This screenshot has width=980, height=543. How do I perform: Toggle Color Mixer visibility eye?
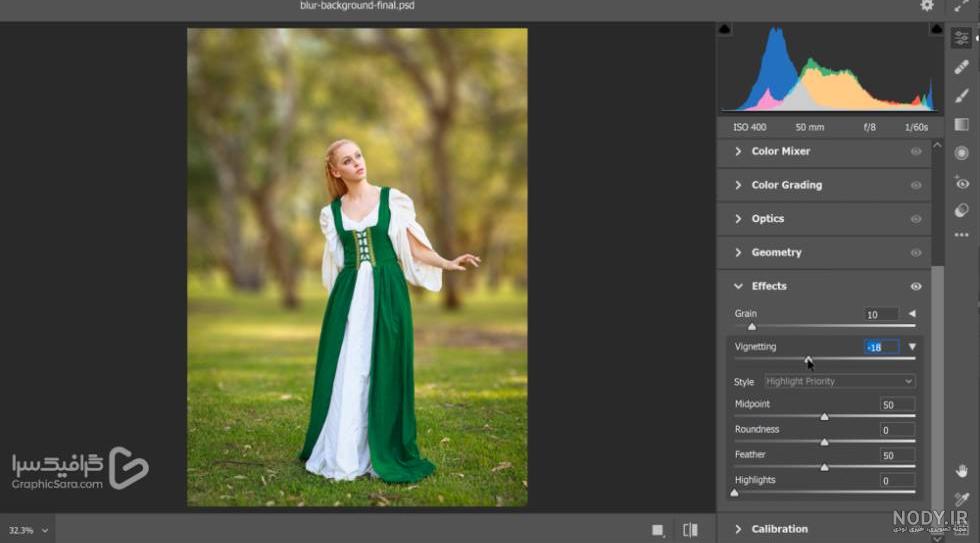tap(916, 151)
